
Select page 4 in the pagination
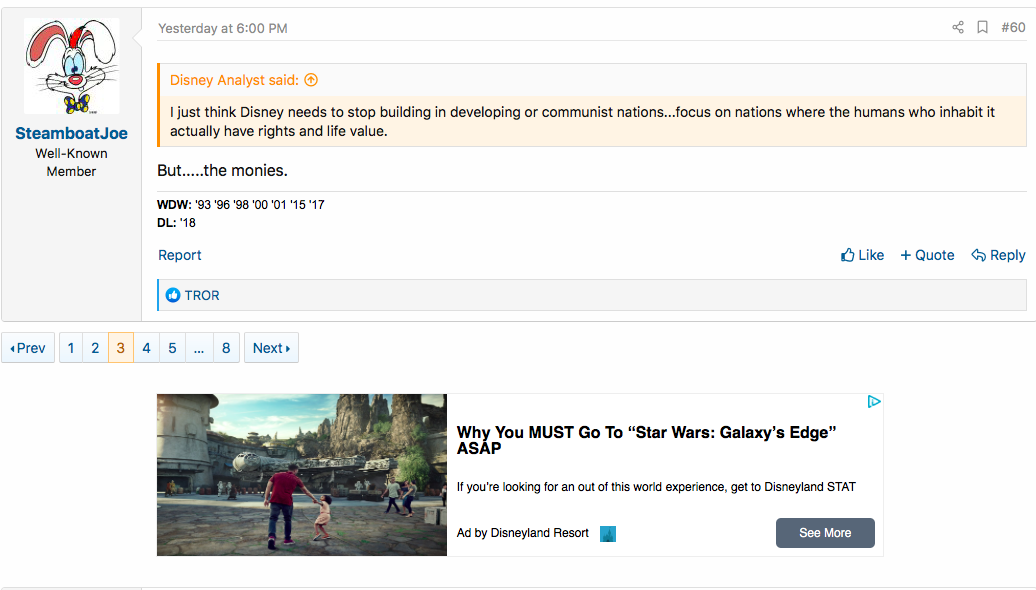(146, 348)
